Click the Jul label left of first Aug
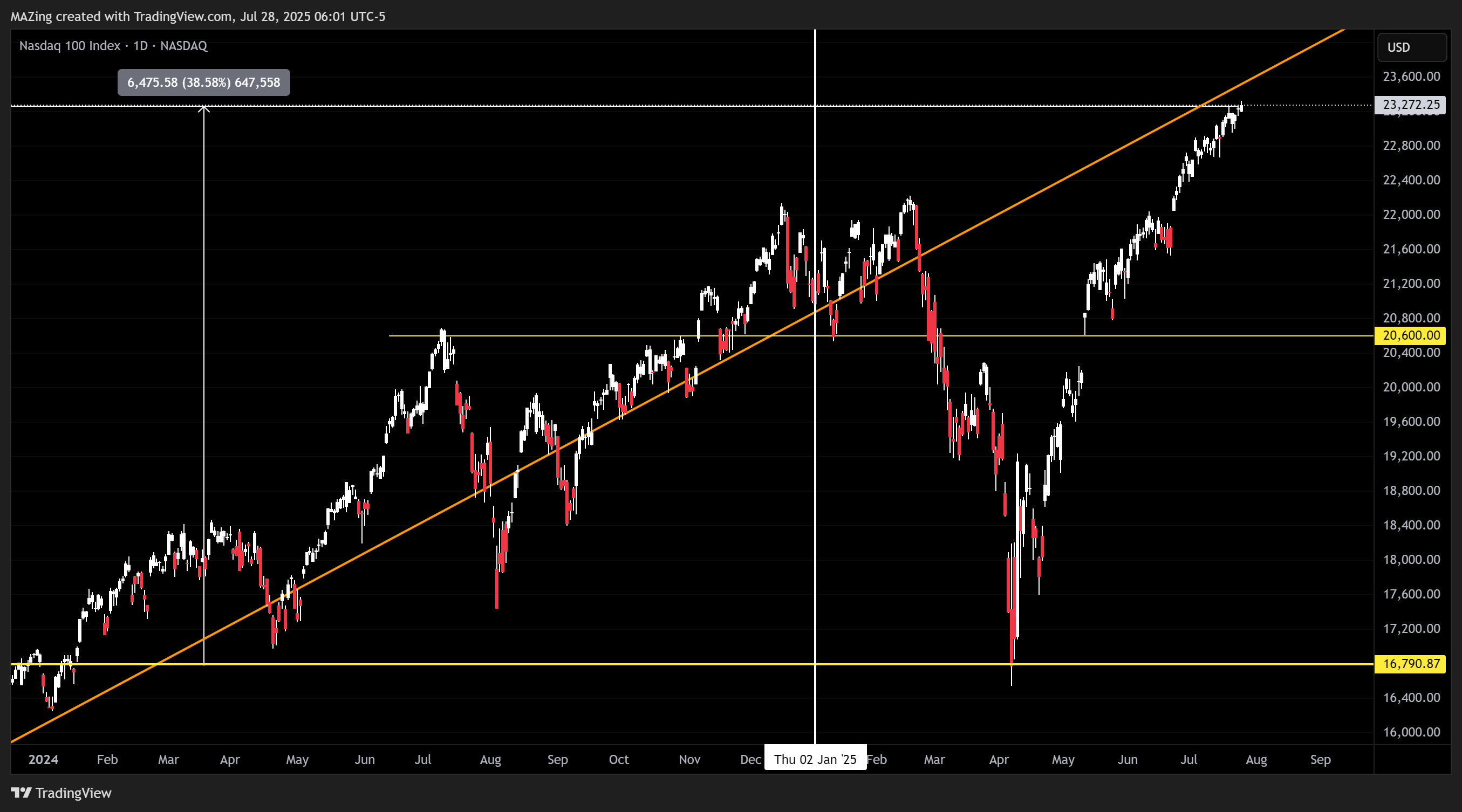Screen dimensions: 1462x812 tap(423, 759)
